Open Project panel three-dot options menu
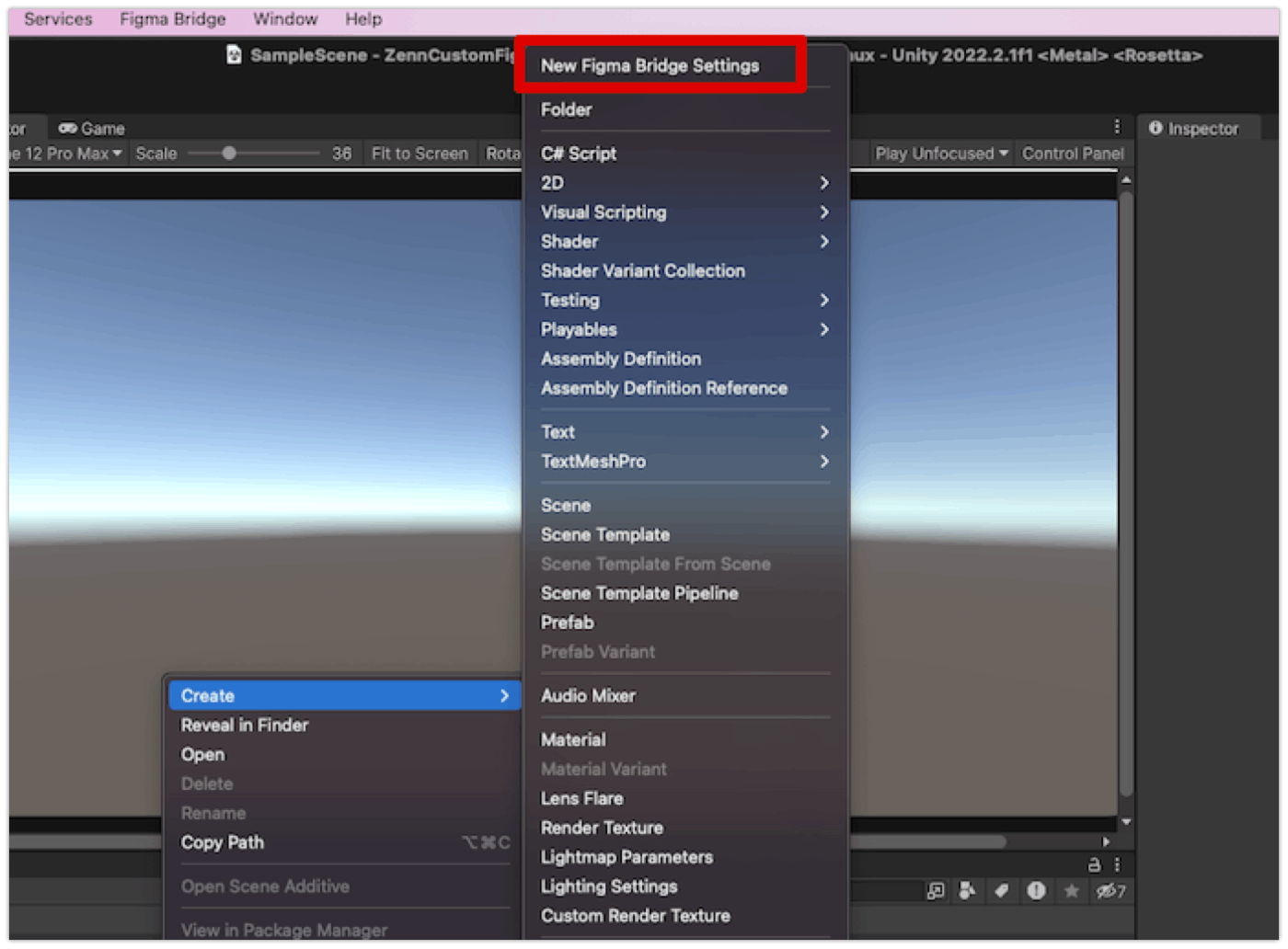1288x949 pixels. point(1117,864)
